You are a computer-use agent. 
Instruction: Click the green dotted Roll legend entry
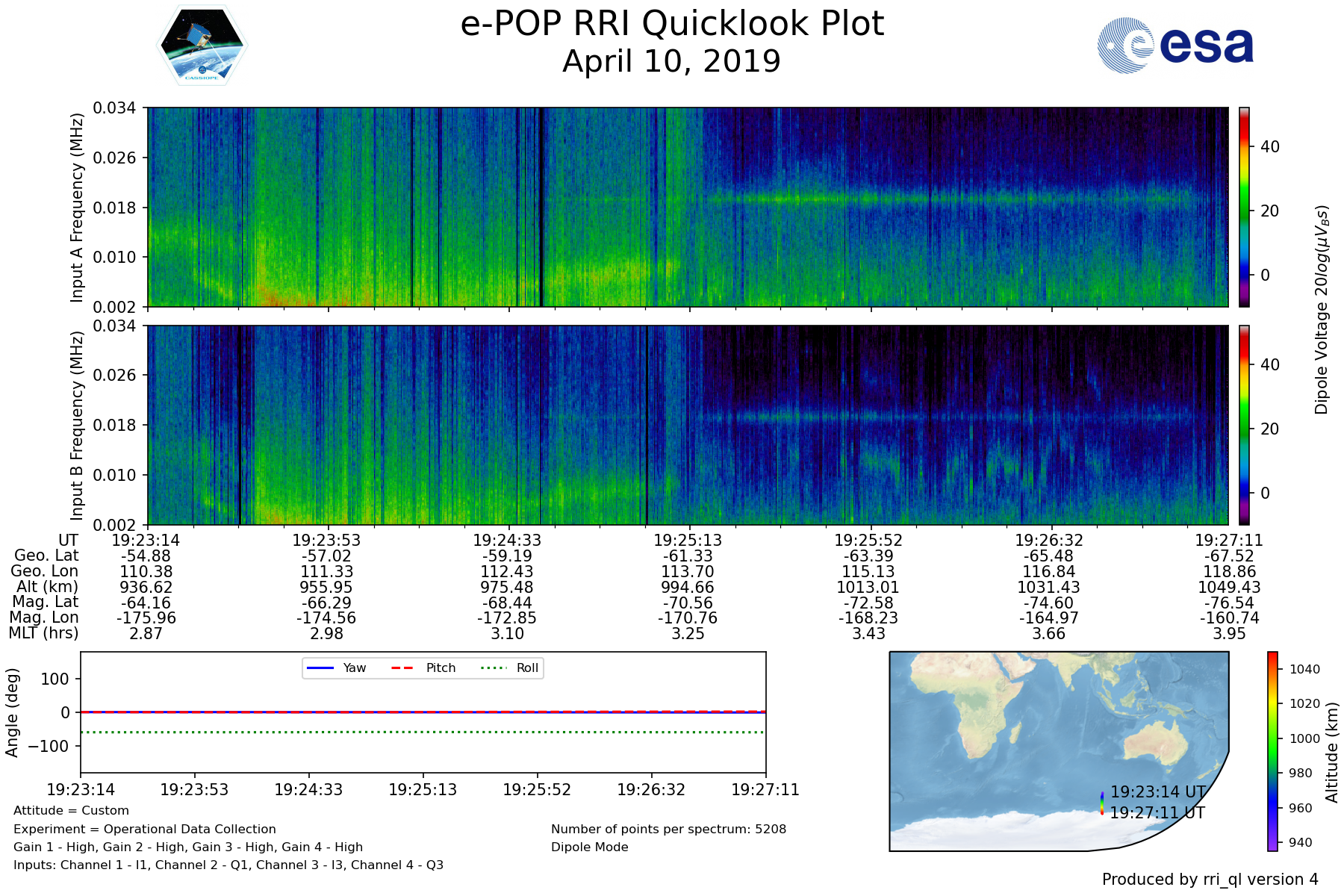(x=511, y=668)
